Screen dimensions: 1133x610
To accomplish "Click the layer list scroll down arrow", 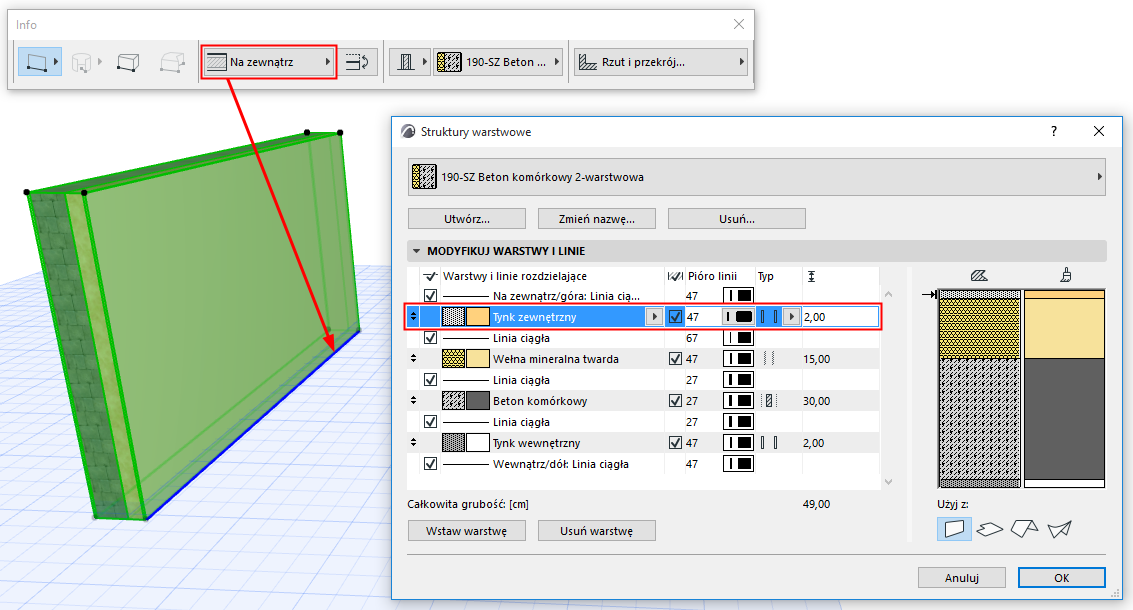I will [889, 481].
